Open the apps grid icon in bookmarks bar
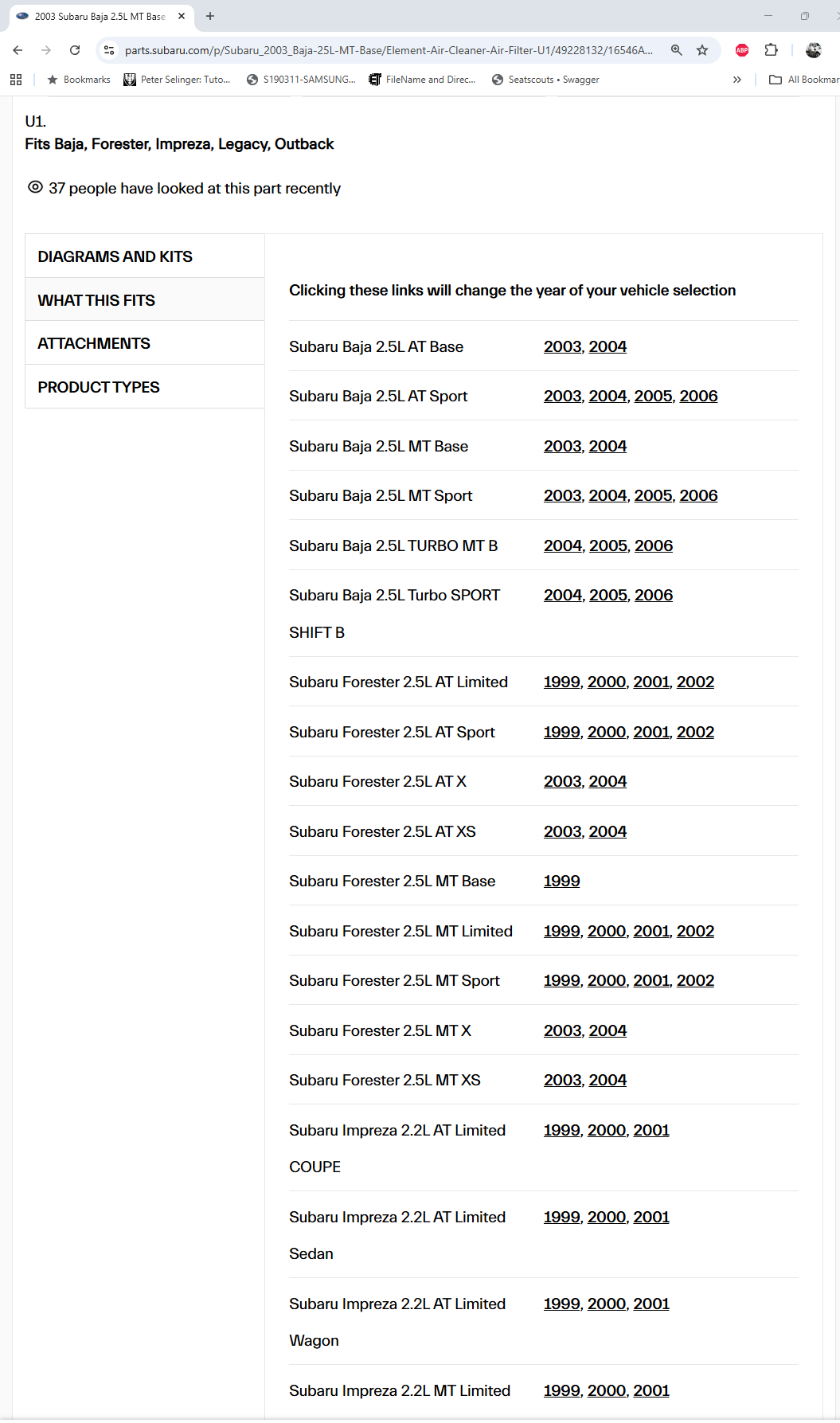Viewport: 840px width, 1423px height. point(16,80)
